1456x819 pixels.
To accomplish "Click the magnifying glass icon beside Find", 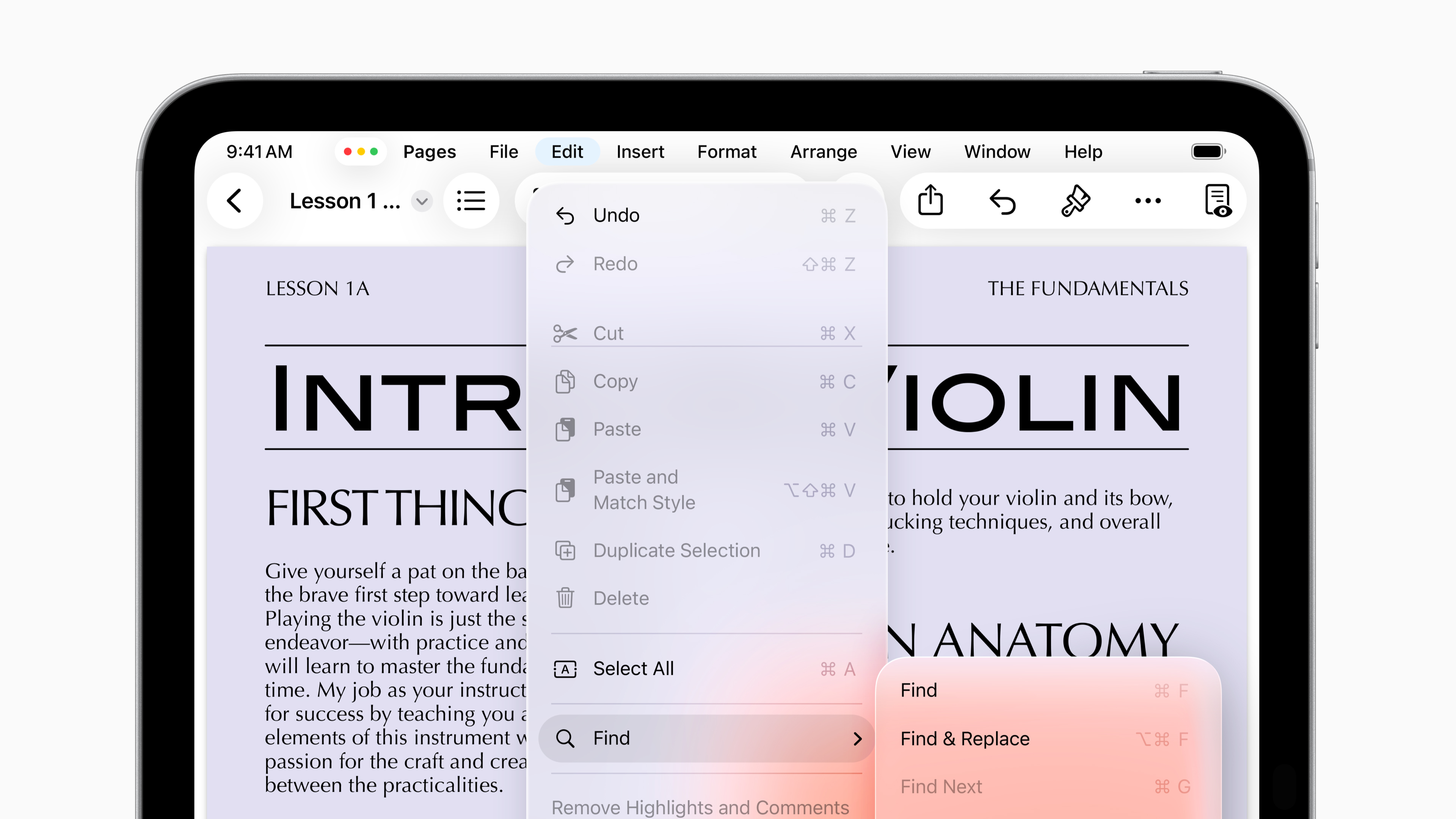I will point(566,737).
